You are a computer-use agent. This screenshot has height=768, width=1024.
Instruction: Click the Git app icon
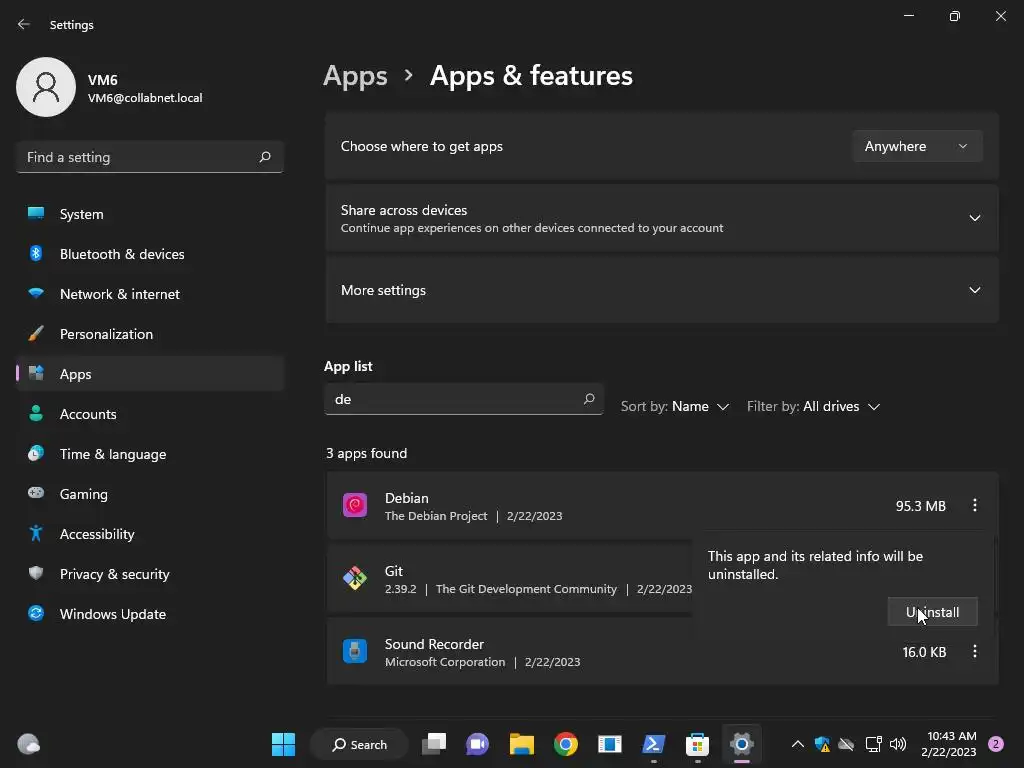355,578
